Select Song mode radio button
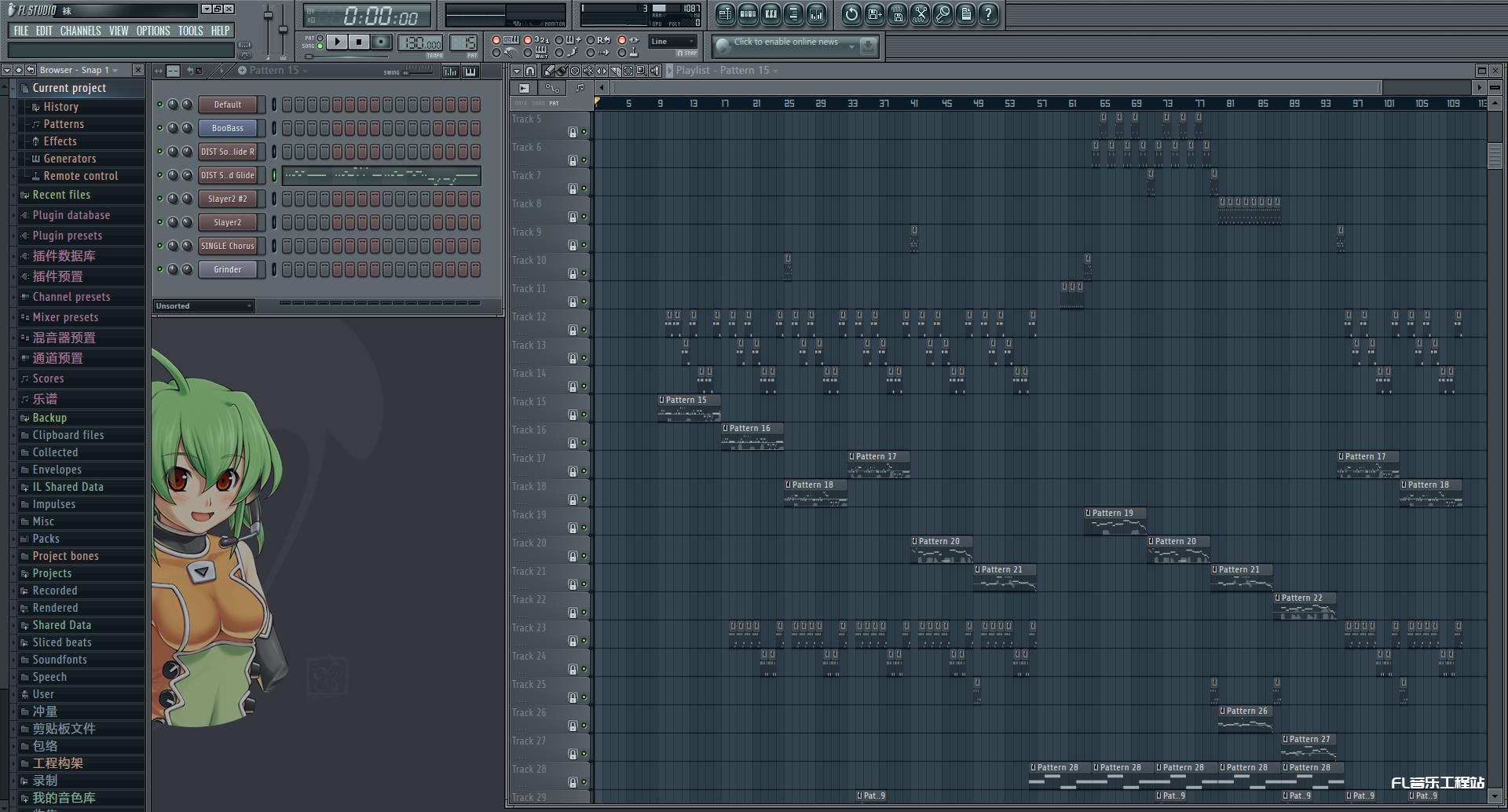1508x812 pixels. [x=320, y=46]
